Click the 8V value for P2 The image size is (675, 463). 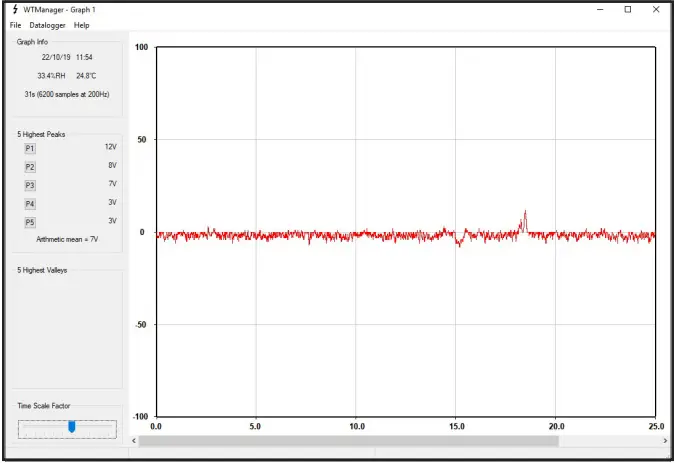click(x=112, y=165)
